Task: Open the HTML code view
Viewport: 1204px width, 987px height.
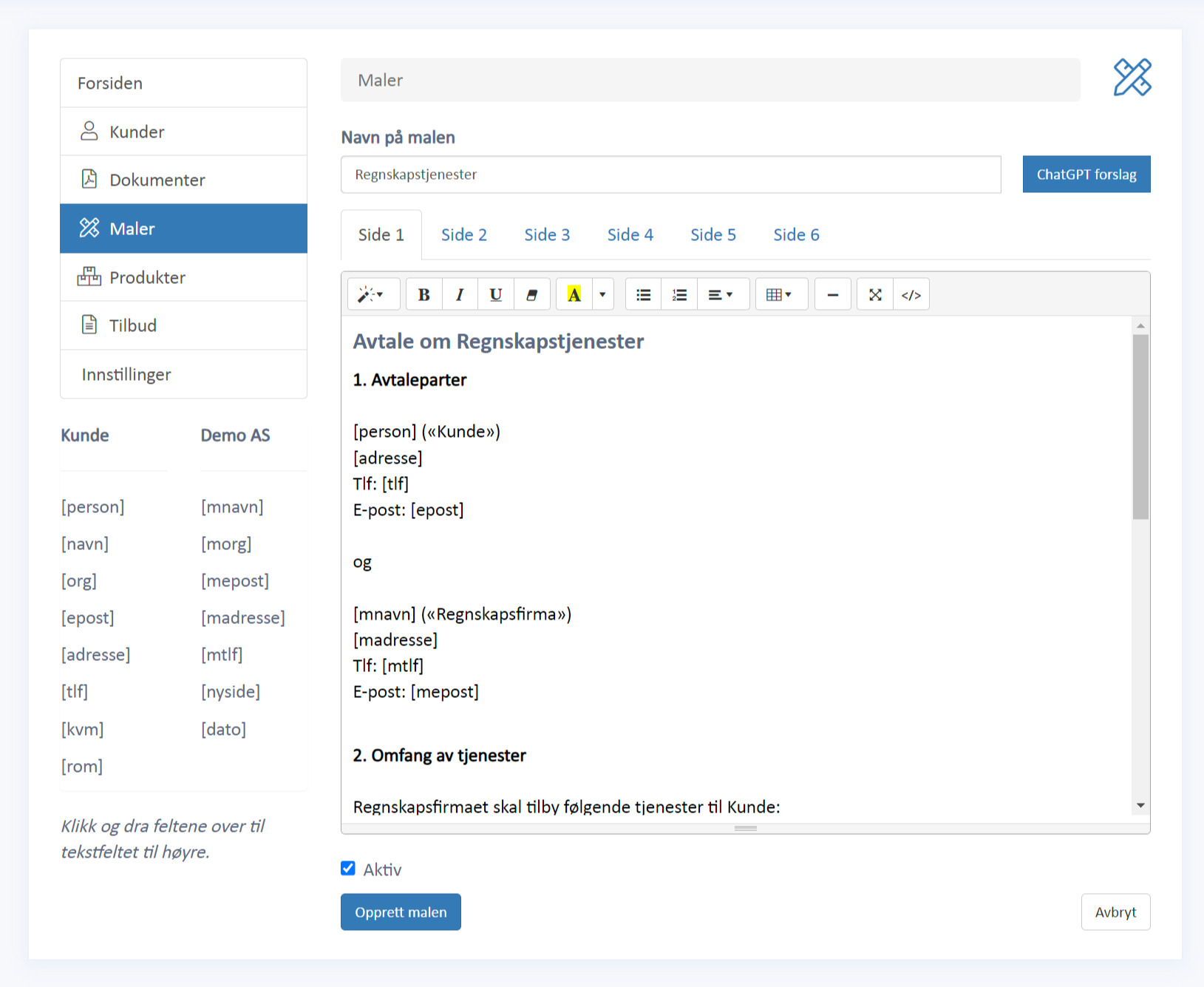Action: tap(911, 295)
